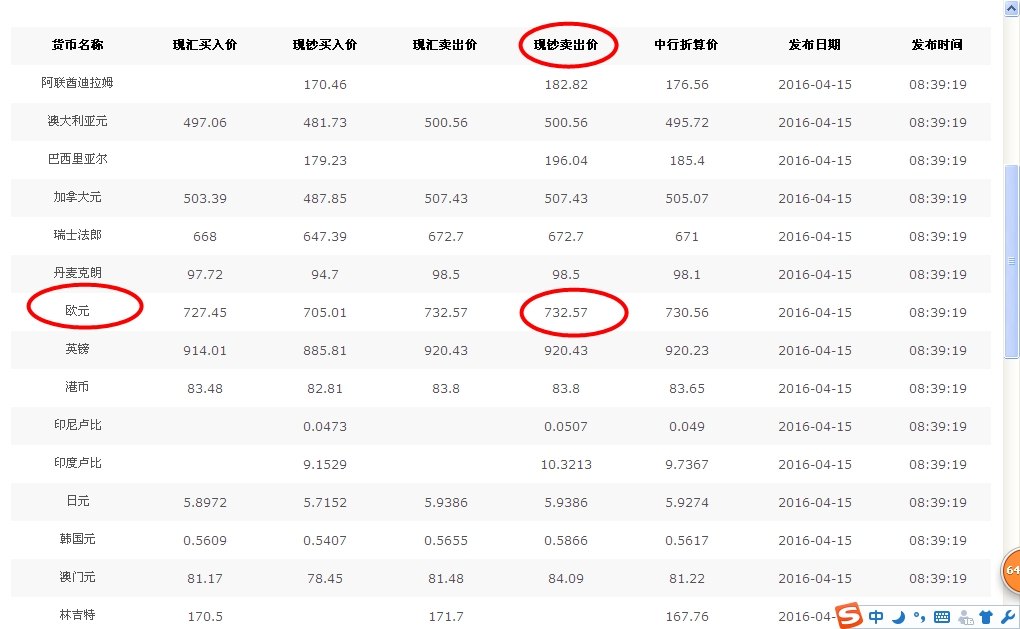Click the 发布日期 column header
Image resolution: width=1020 pixels, height=629 pixels.
(814, 45)
